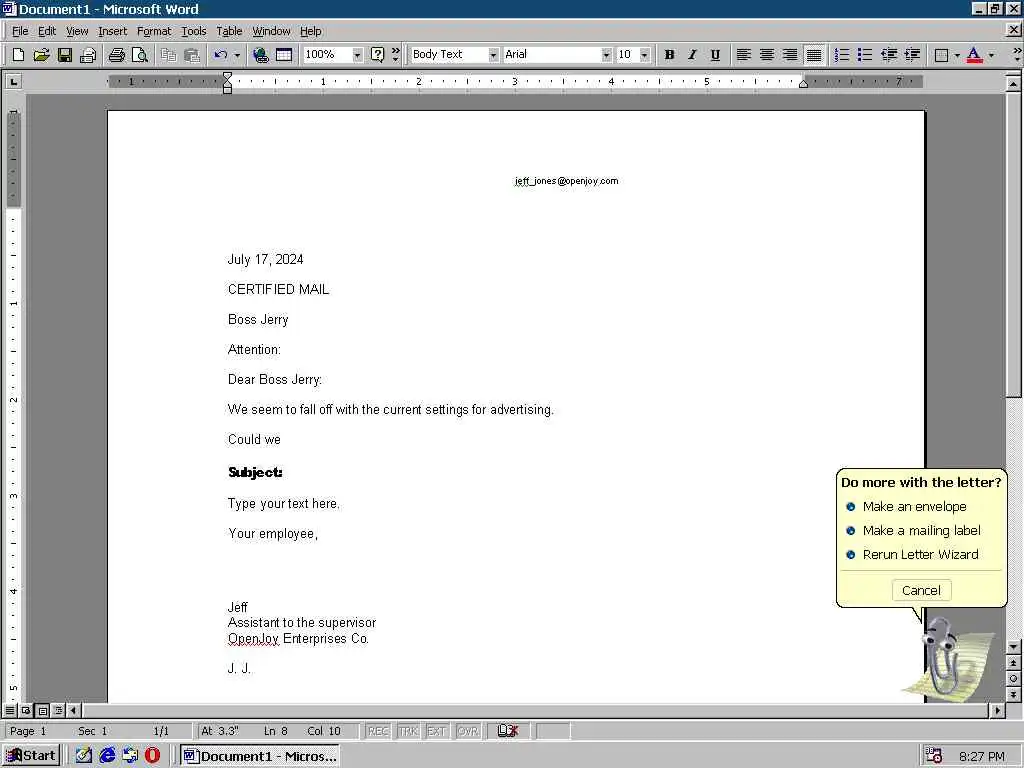The height and width of the screenshot is (768, 1024).
Task: Toggle OVR overtype mode indicator
Action: coord(468,731)
